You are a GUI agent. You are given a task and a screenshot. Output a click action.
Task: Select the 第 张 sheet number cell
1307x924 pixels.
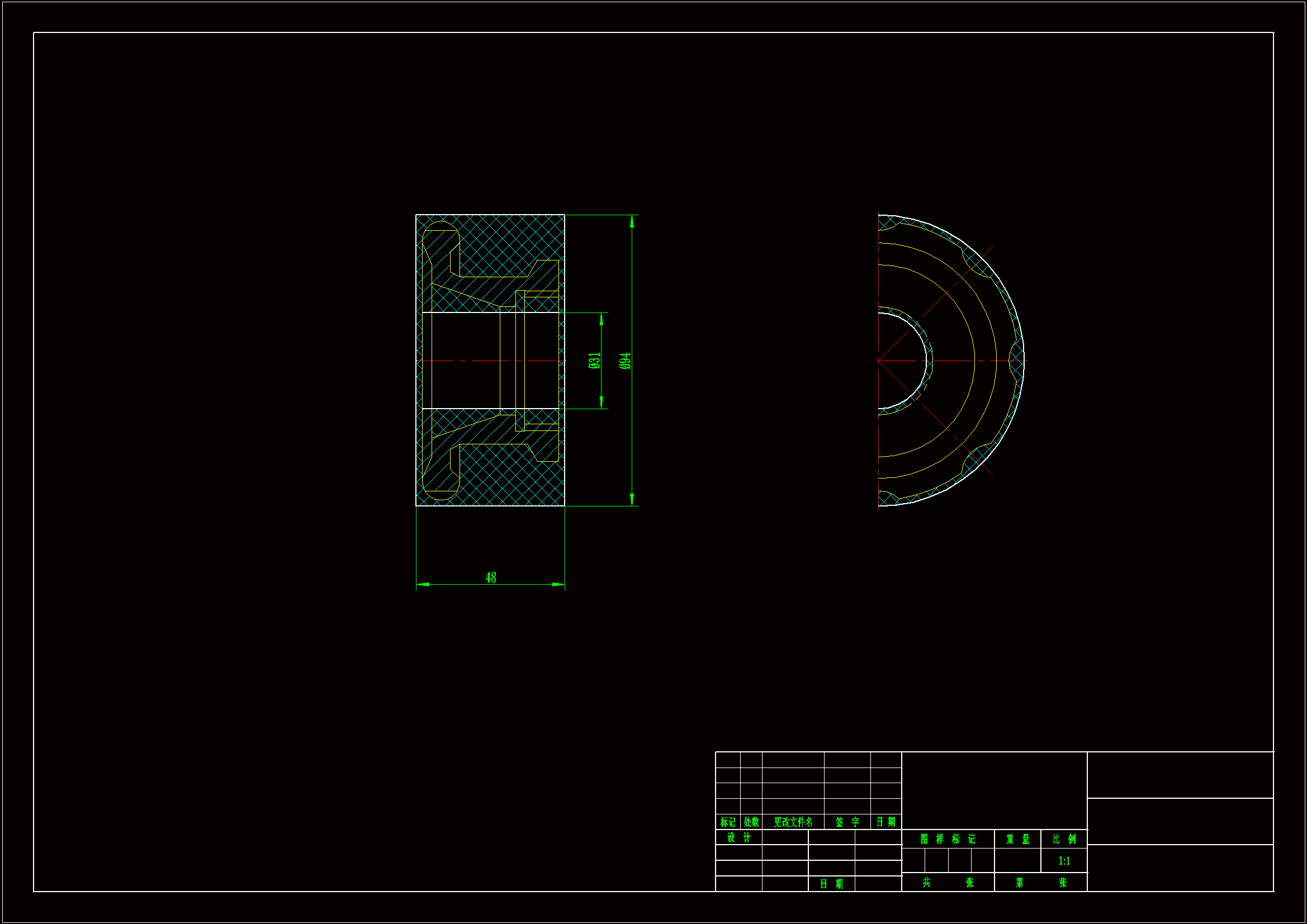pos(1040,883)
